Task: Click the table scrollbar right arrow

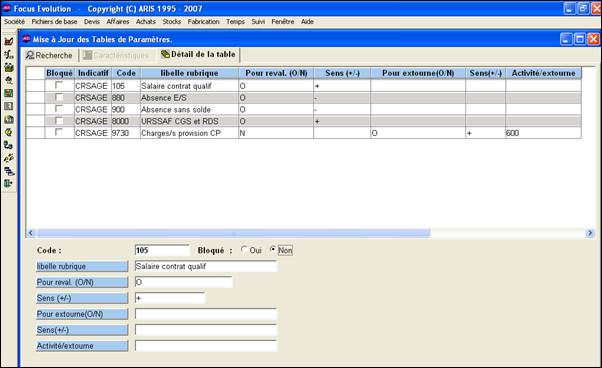Action: tap(590, 233)
